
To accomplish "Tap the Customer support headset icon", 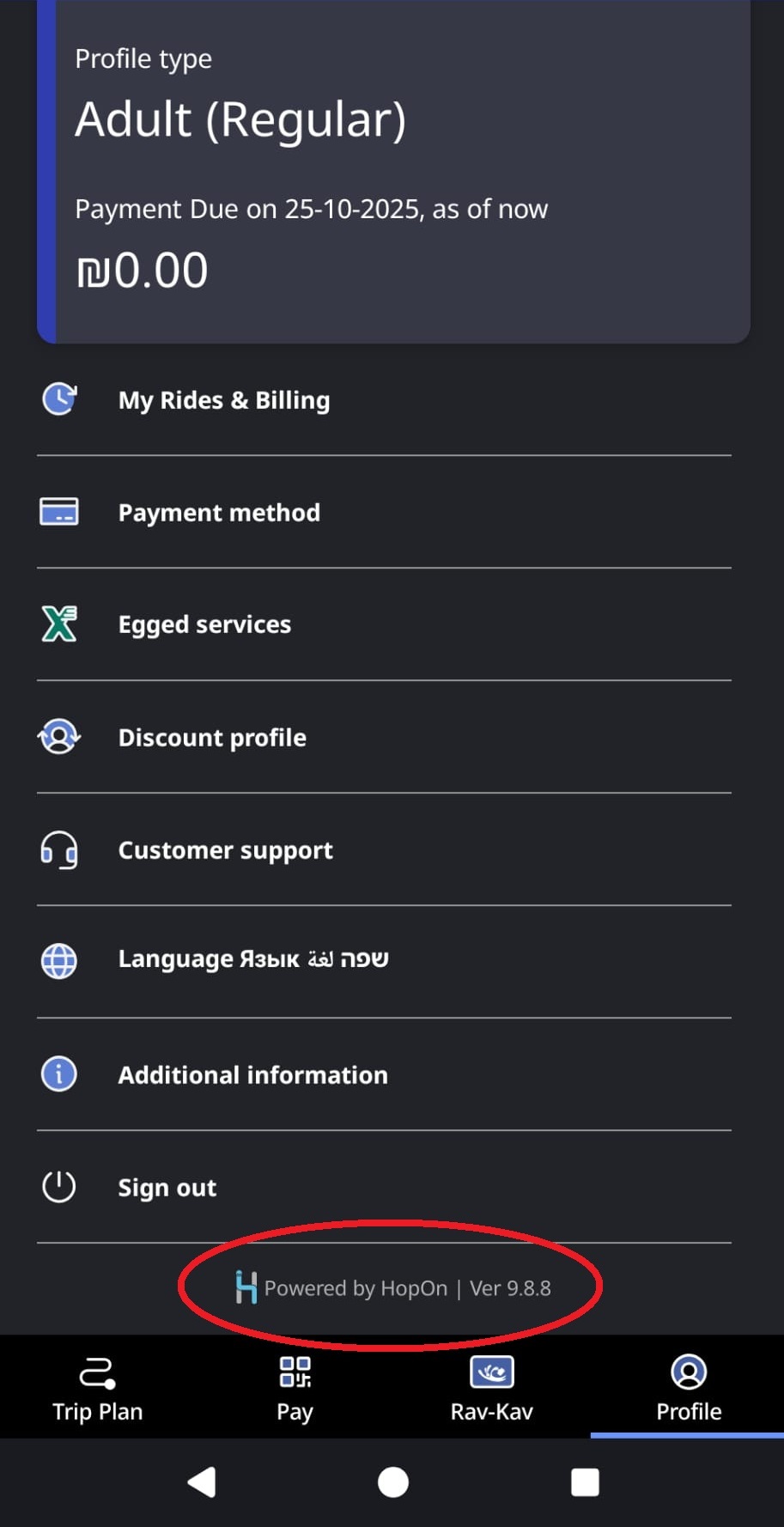I will pos(59,850).
